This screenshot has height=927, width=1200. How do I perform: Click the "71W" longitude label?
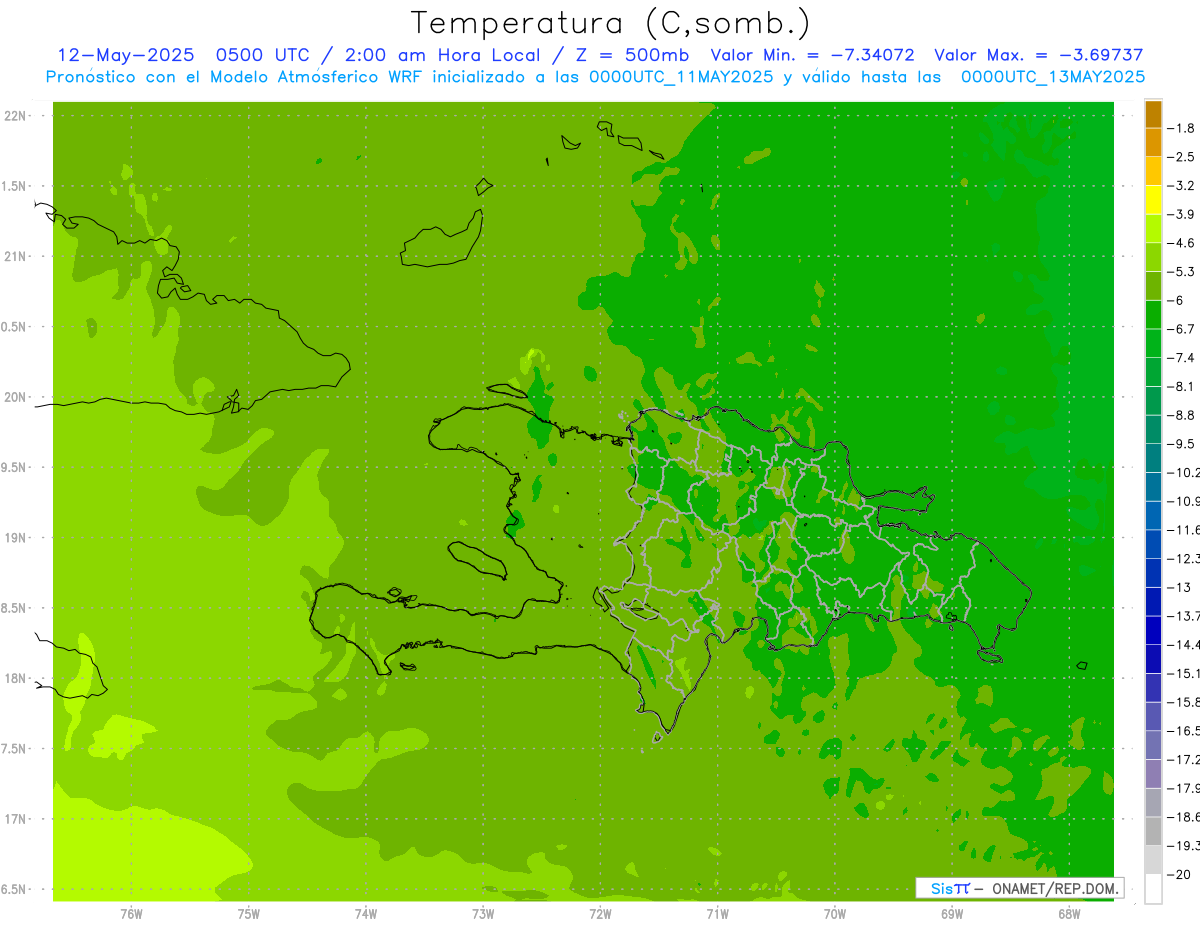pos(717,913)
